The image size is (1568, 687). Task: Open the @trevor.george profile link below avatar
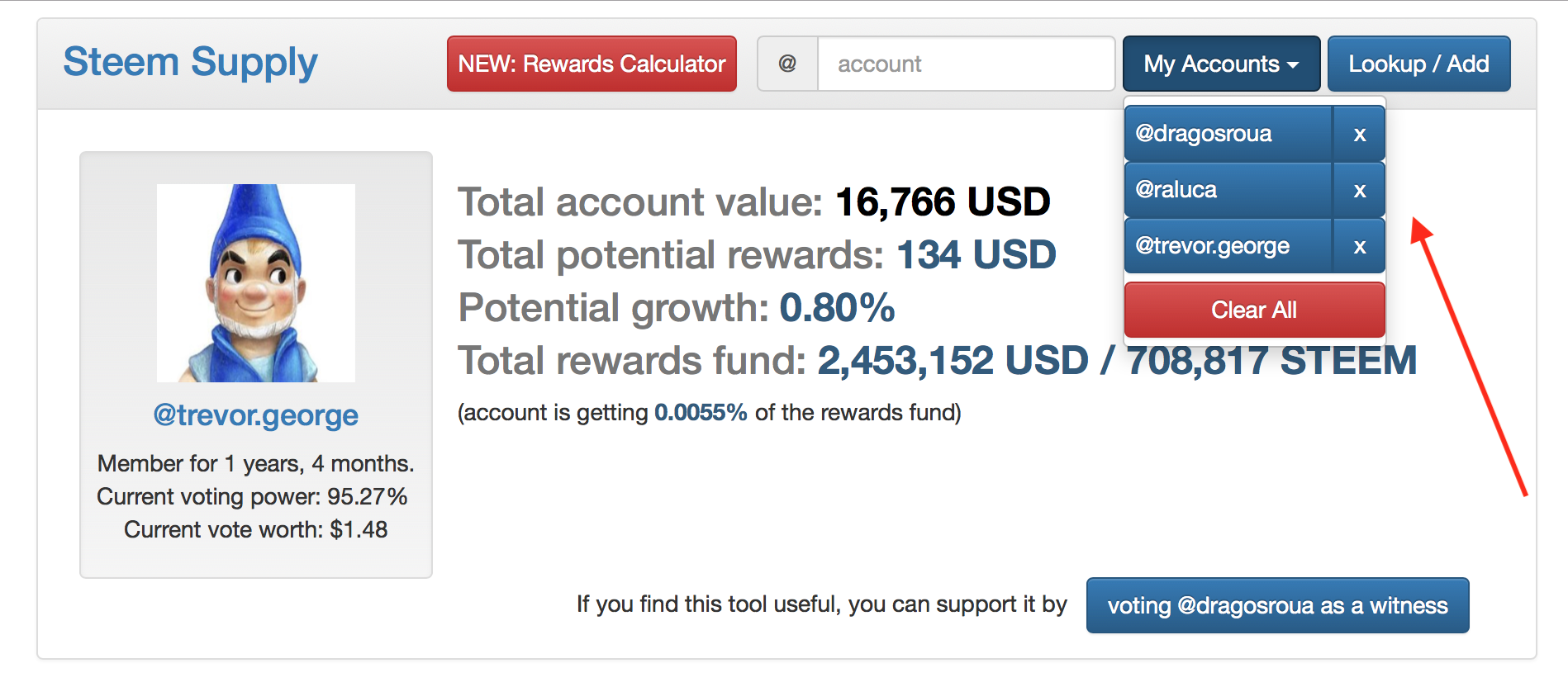[x=256, y=415]
